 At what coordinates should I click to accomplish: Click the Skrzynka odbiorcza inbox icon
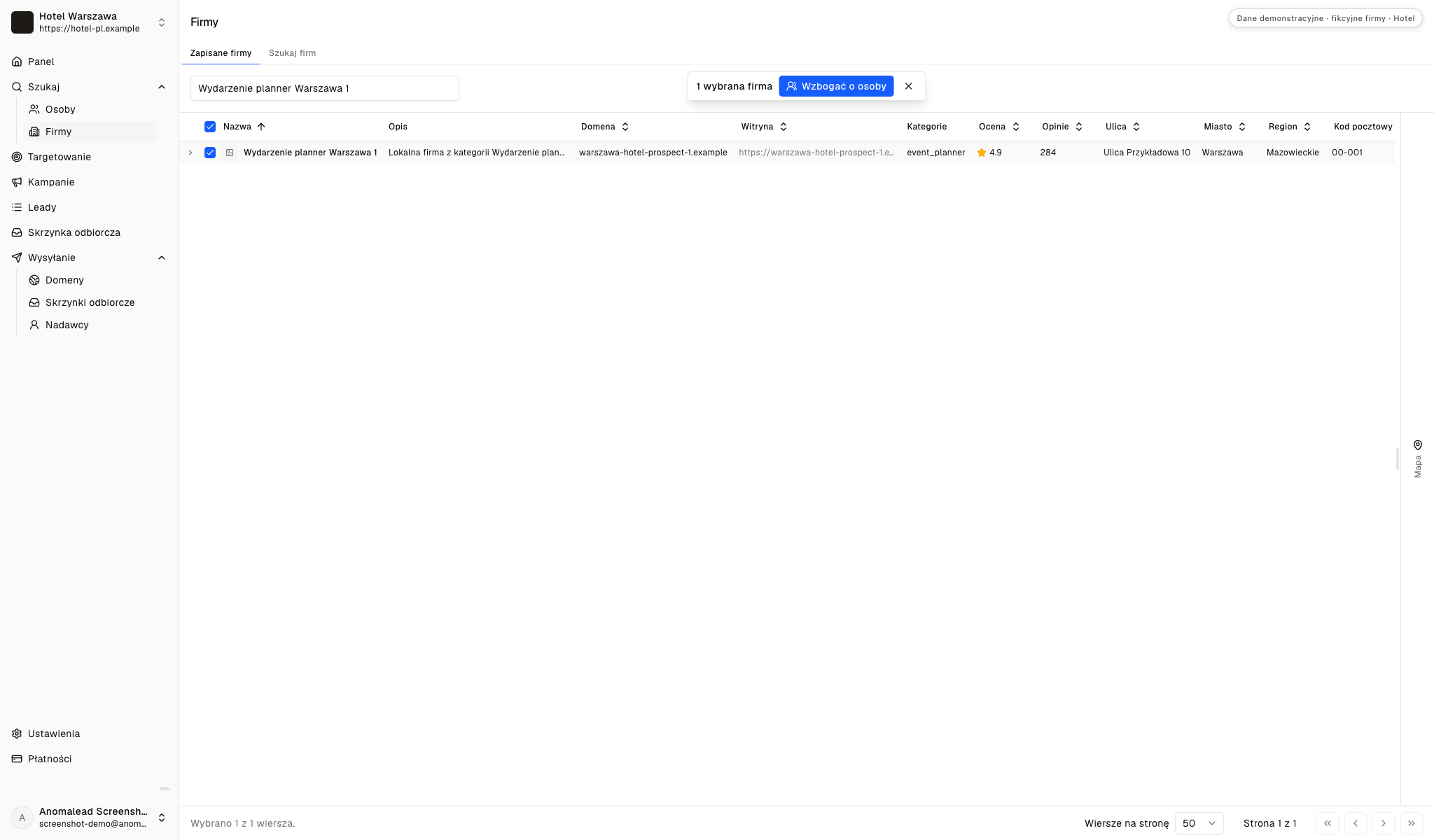17,232
